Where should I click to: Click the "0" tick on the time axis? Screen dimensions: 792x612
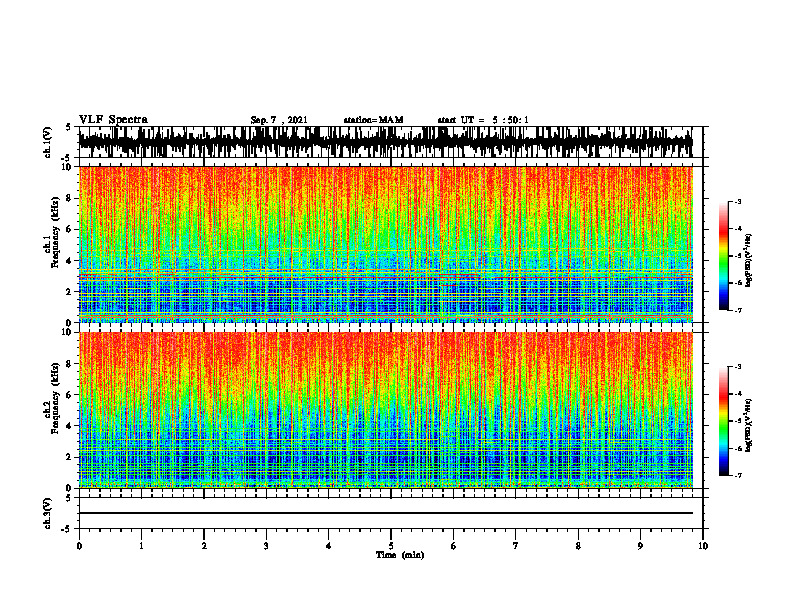click(x=79, y=546)
